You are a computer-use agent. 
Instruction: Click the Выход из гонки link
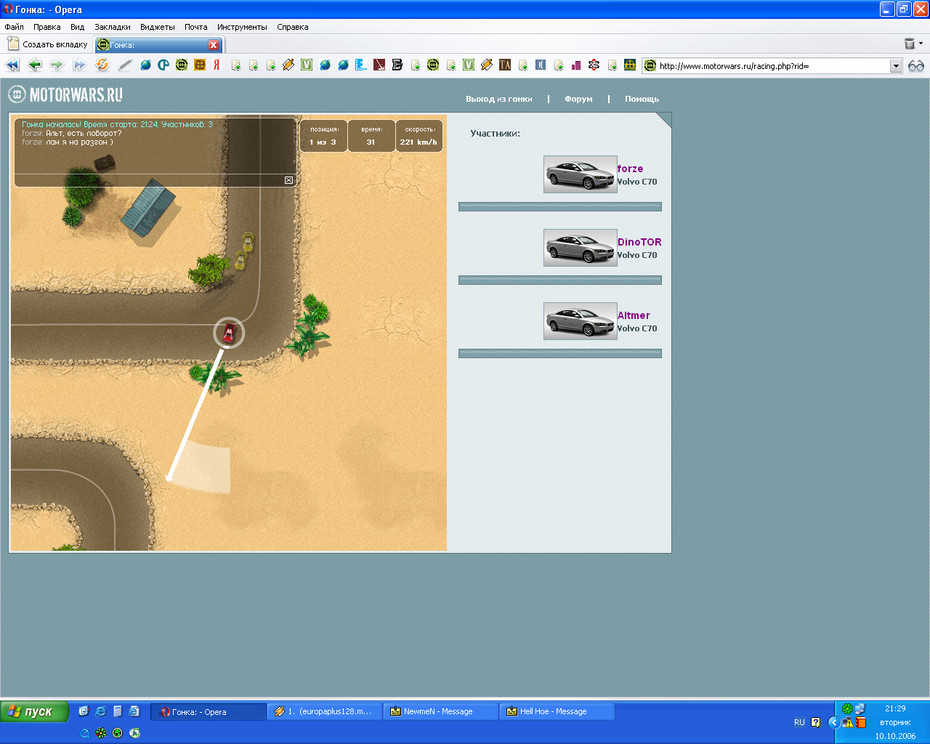coord(499,99)
